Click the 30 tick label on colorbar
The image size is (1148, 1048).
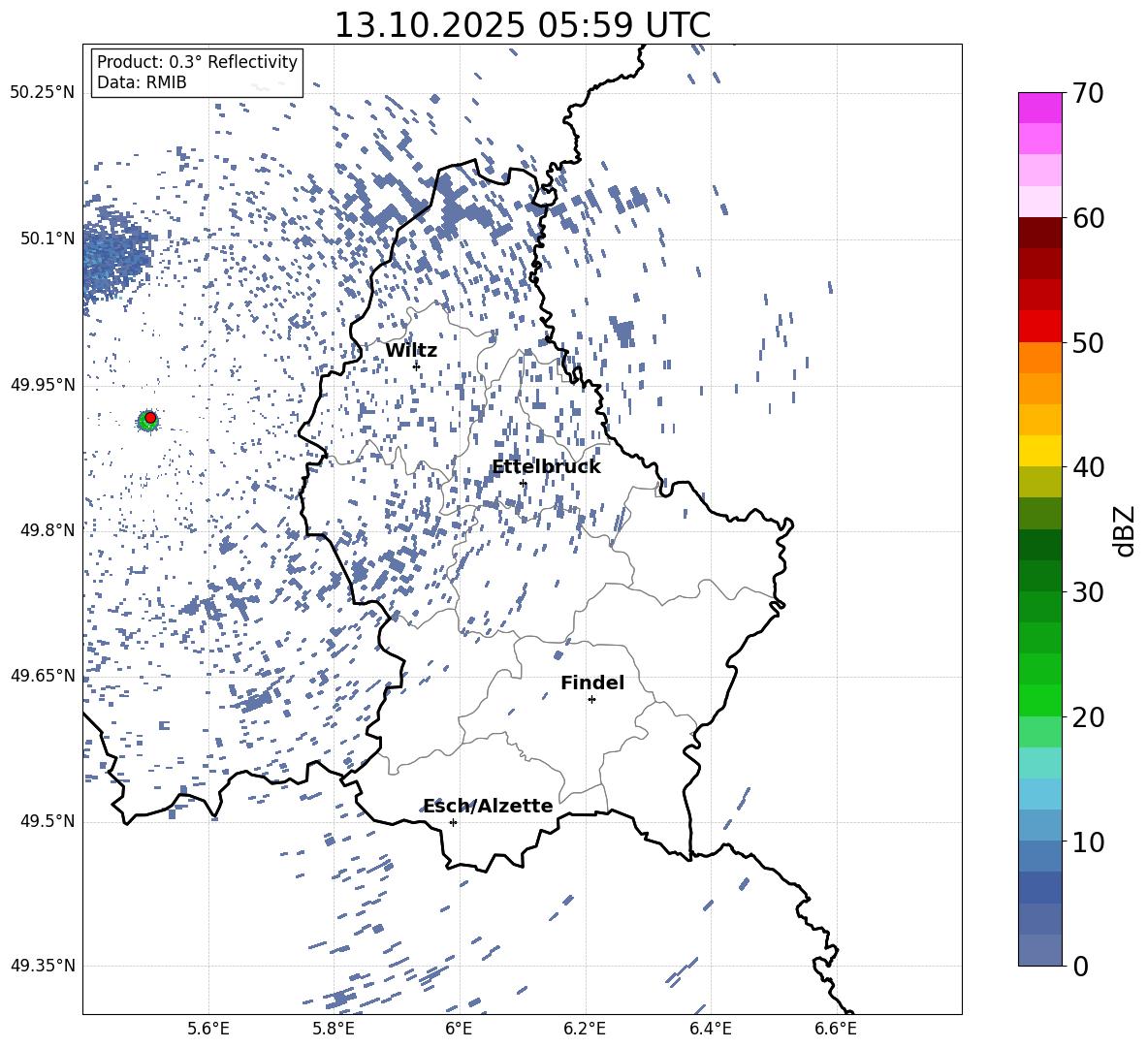tap(1089, 592)
